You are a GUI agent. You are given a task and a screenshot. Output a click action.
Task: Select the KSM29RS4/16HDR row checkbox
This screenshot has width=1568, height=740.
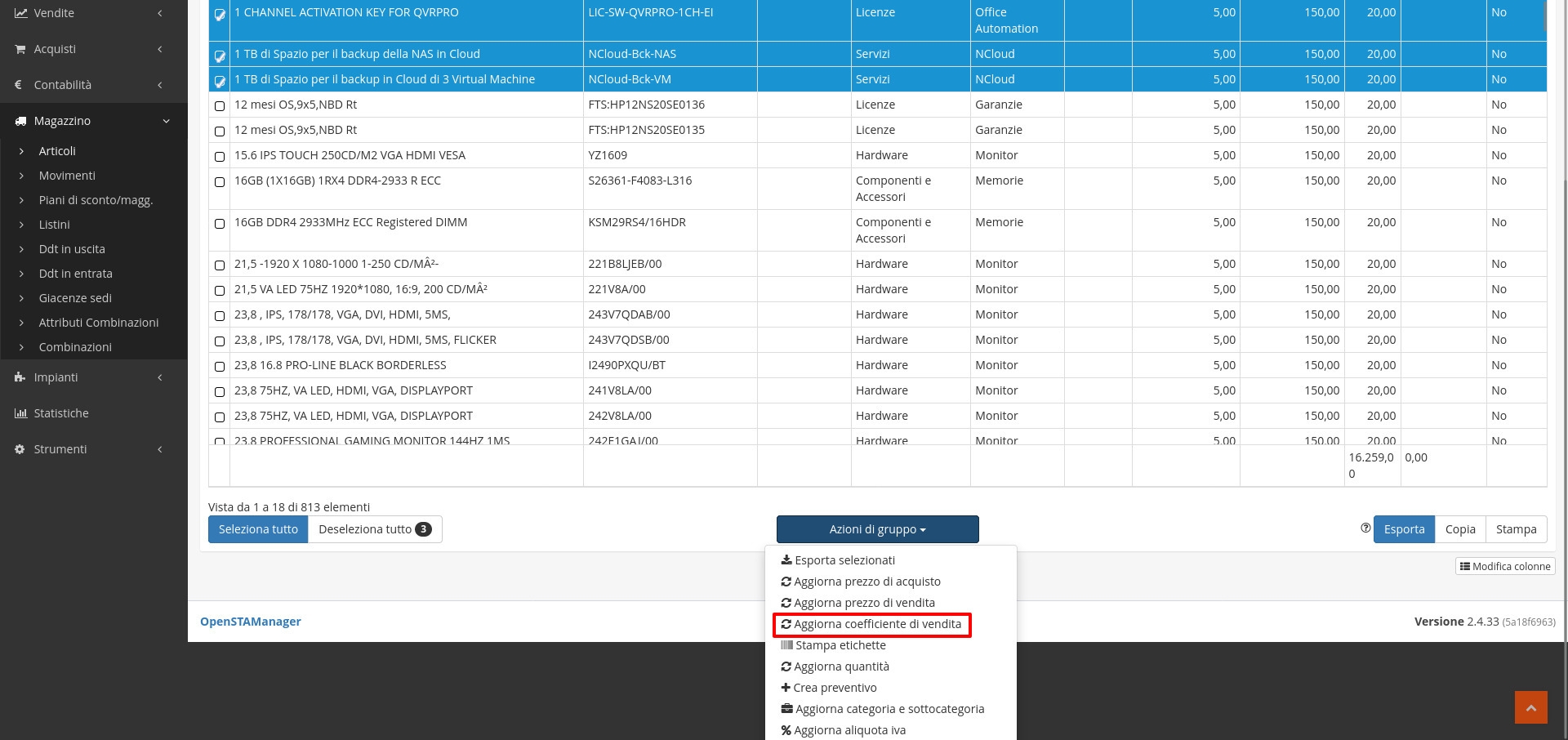[220, 224]
